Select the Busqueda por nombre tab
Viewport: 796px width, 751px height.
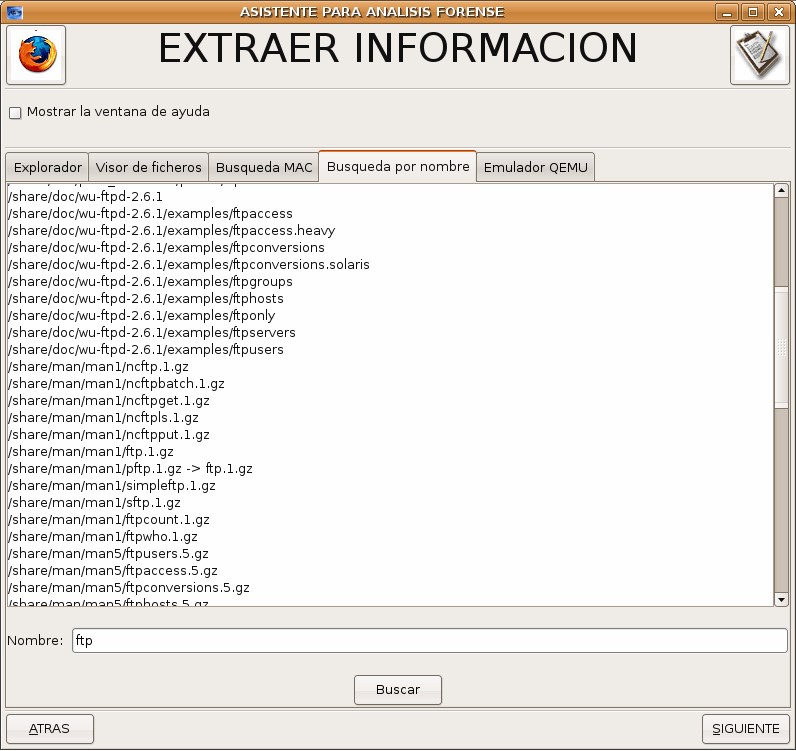(x=398, y=167)
